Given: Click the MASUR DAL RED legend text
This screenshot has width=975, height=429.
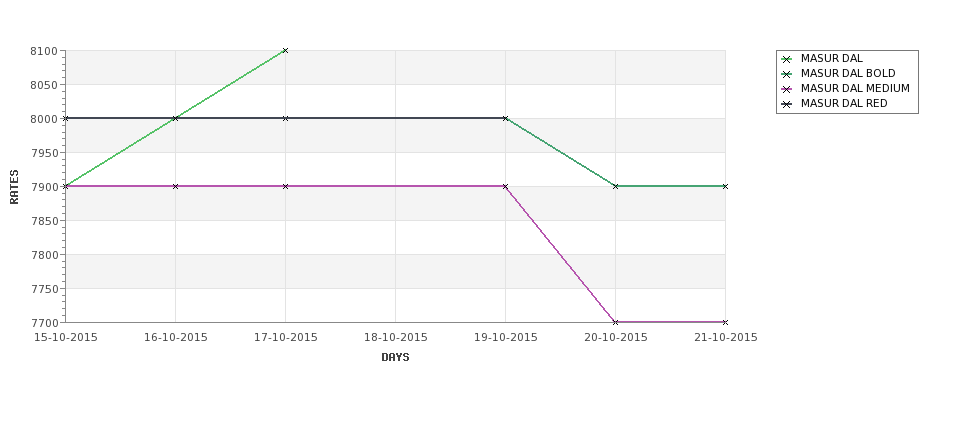Looking at the screenshot, I should (x=844, y=103).
